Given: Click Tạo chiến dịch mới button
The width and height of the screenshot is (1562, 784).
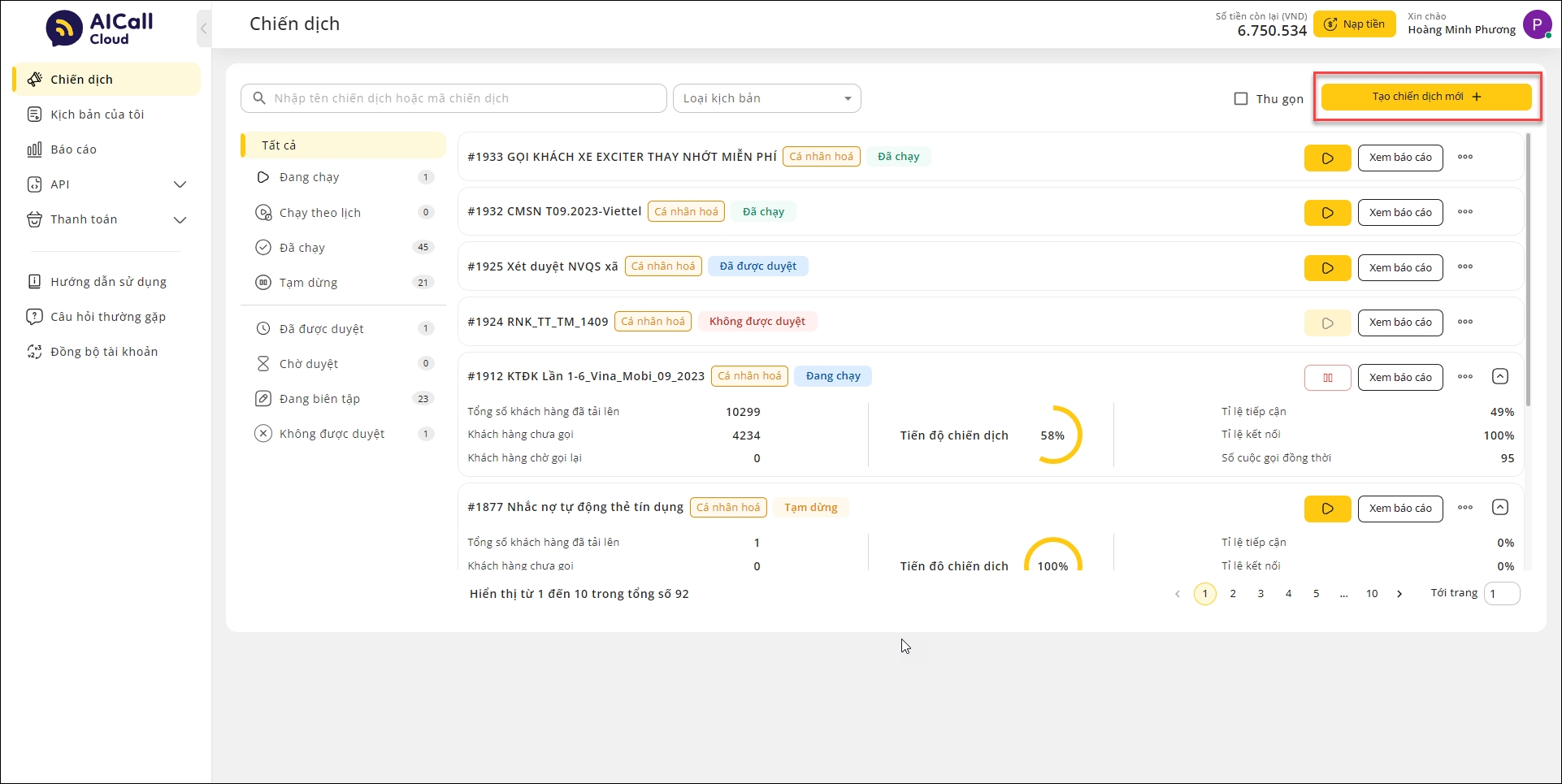Looking at the screenshot, I should tap(1426, 97).
